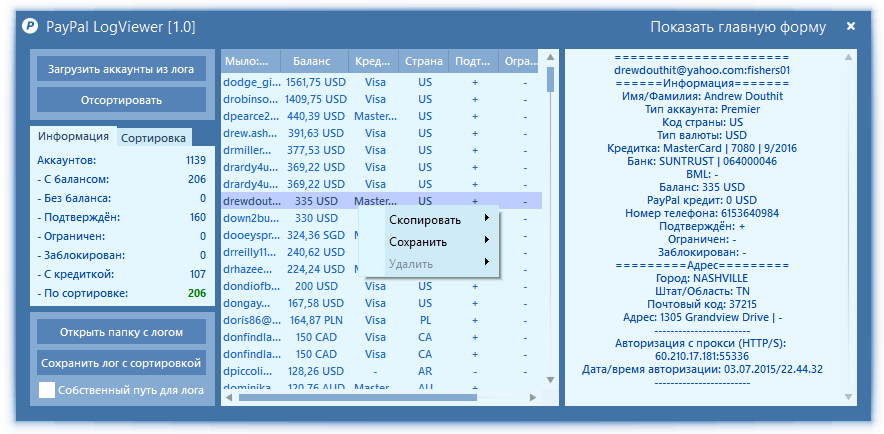
Task: Switch to the 'Информация' tab
Action: [73, 136]
